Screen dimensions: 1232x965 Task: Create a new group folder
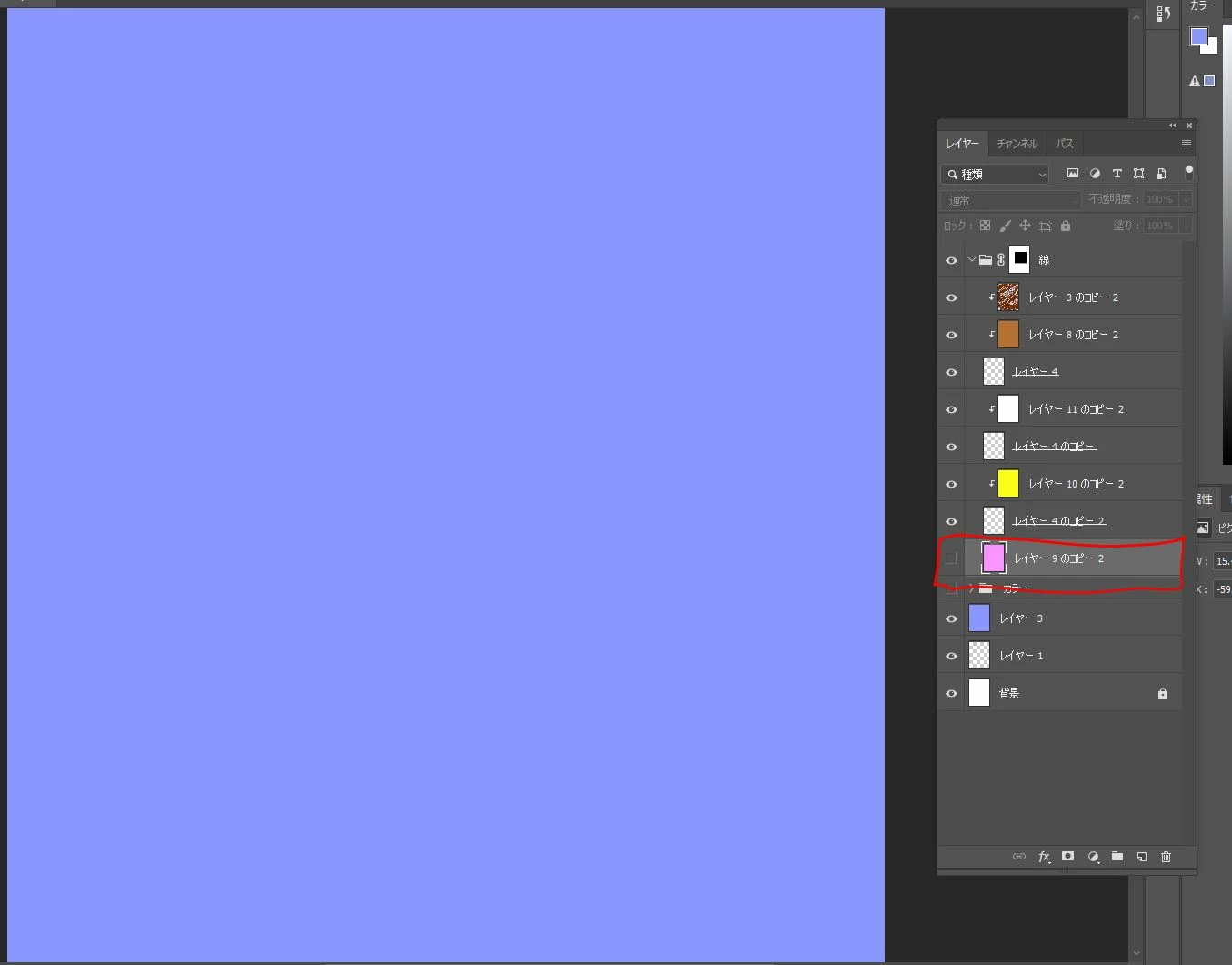(x=1117, y=857)
